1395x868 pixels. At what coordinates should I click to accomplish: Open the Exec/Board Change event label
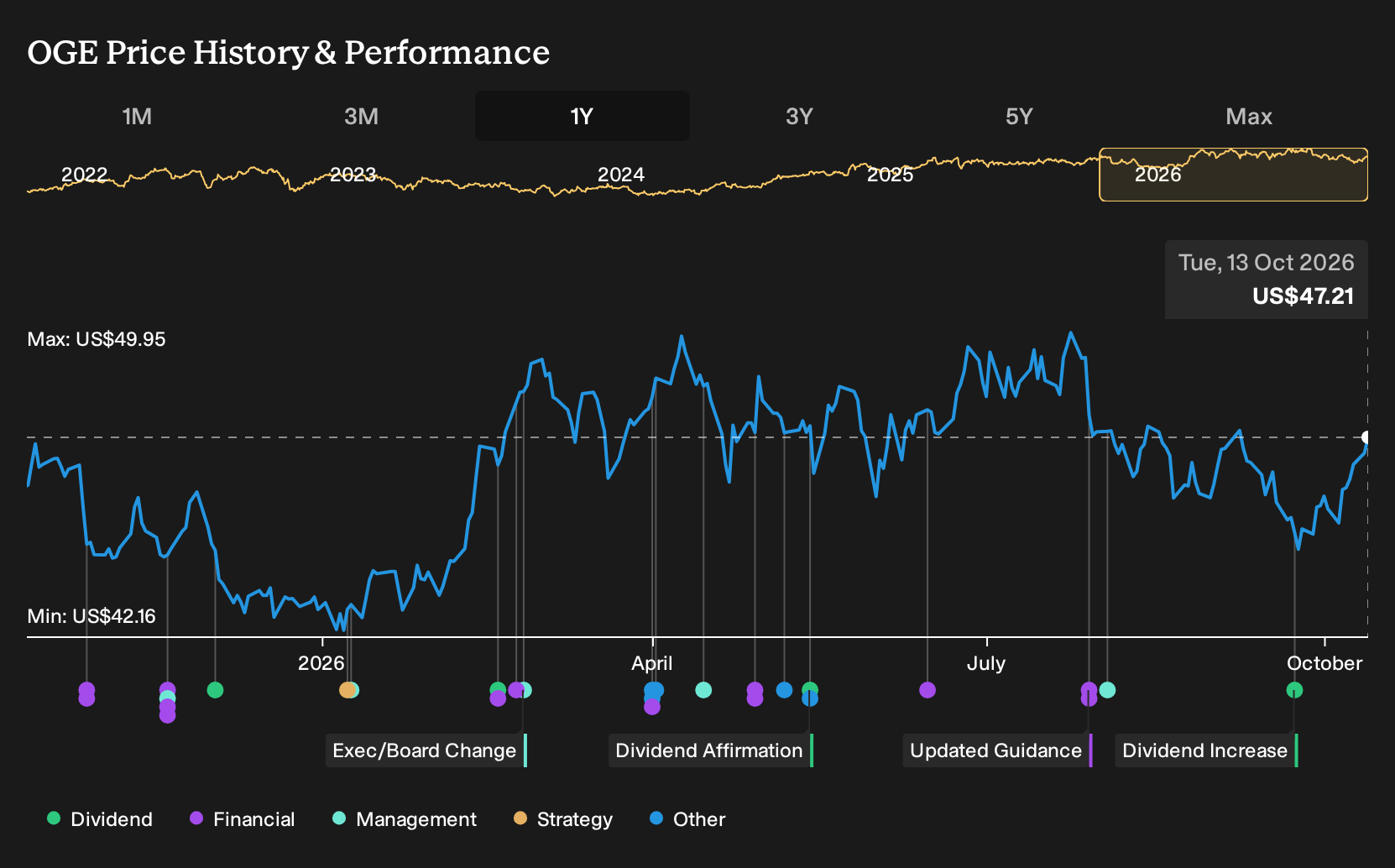426,750
